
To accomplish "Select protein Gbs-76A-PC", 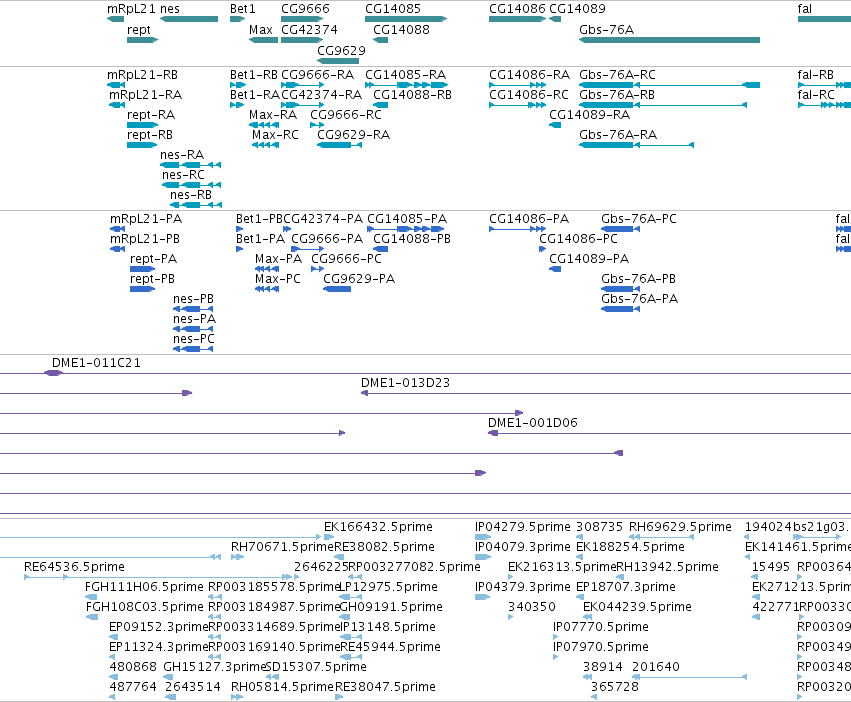I will click(x=639, y=219).
